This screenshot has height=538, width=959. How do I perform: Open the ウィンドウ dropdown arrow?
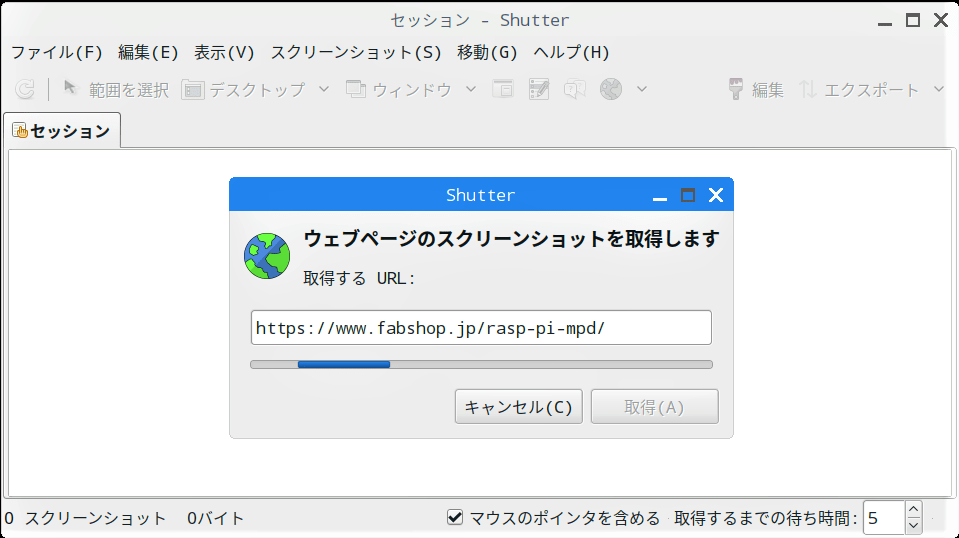pos(471,89)
